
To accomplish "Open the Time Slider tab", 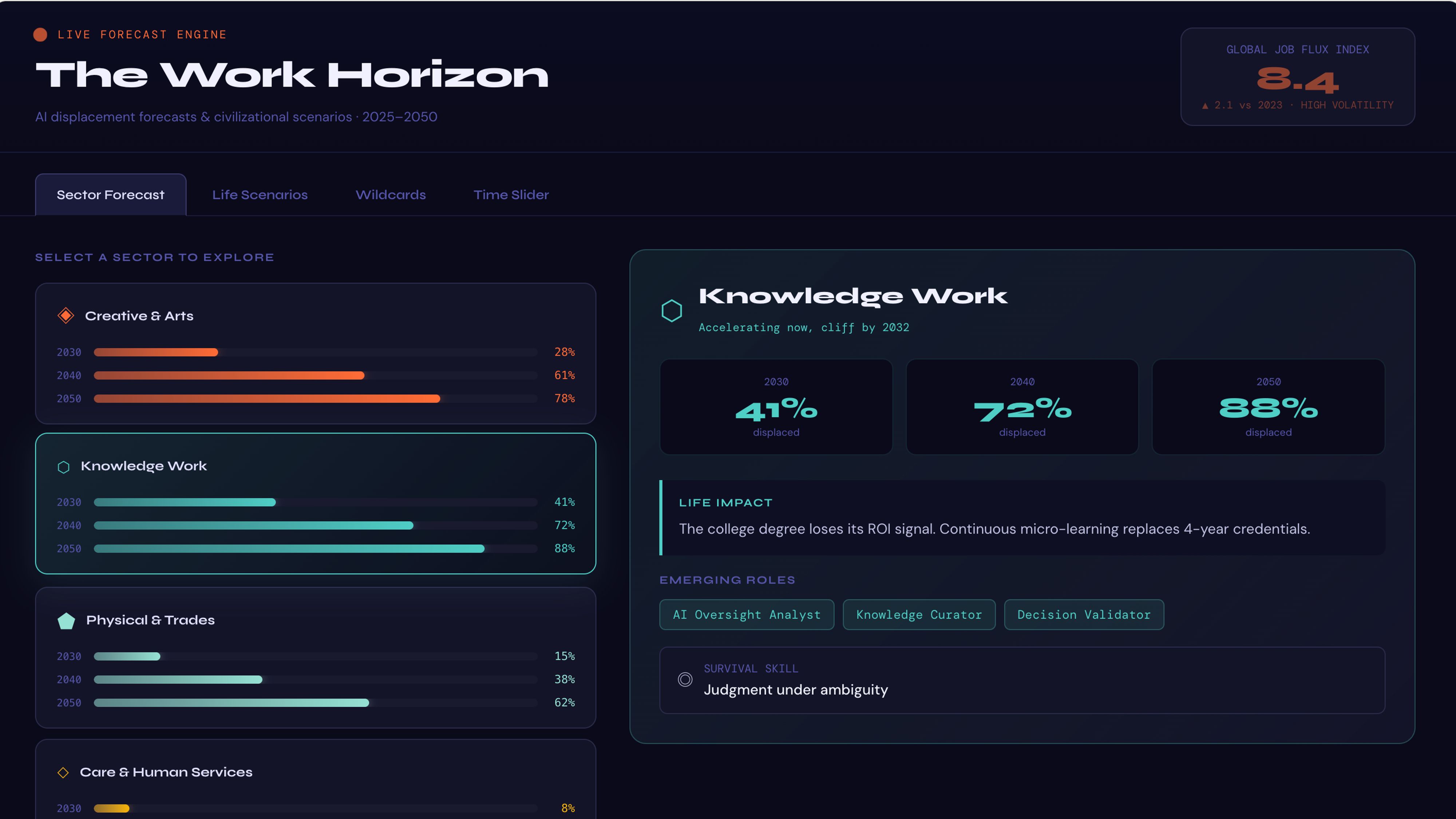I will point(511,195).
